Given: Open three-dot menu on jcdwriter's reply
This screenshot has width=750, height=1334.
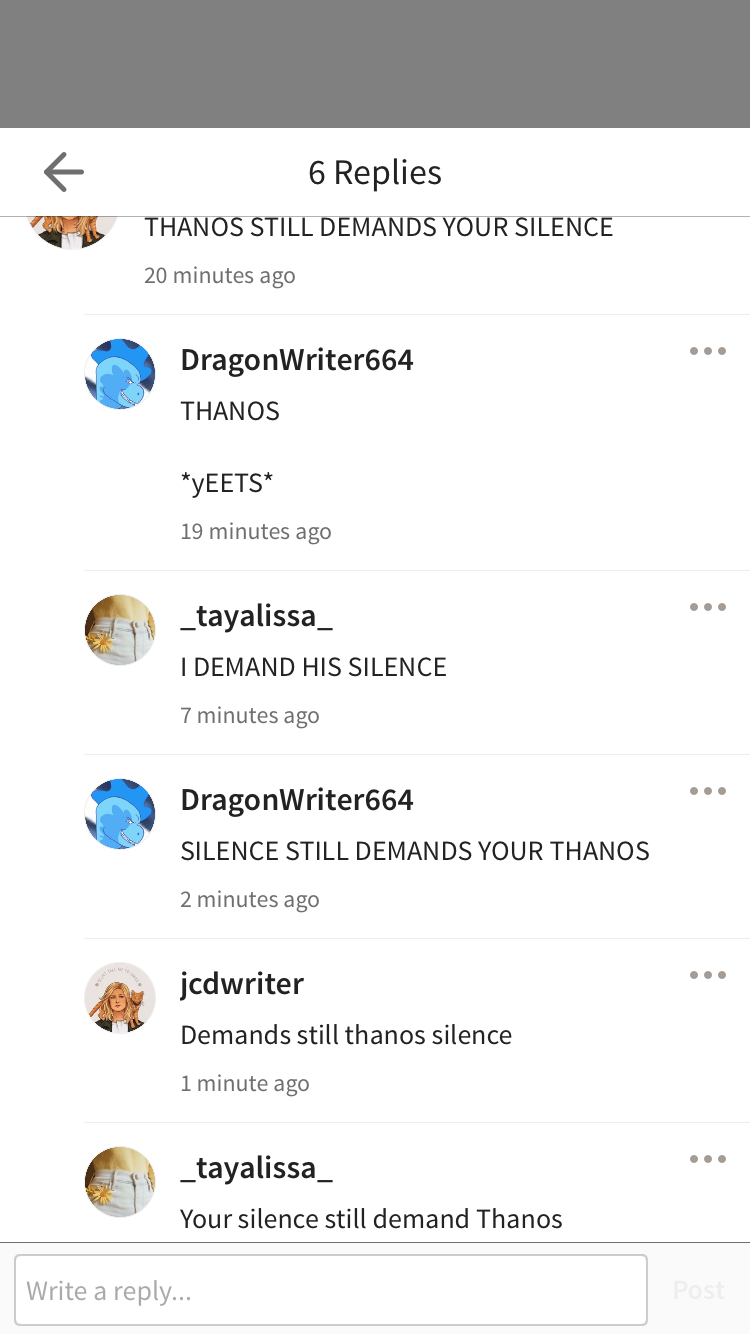Looking at the screenshot, I should tap(707, 975).
